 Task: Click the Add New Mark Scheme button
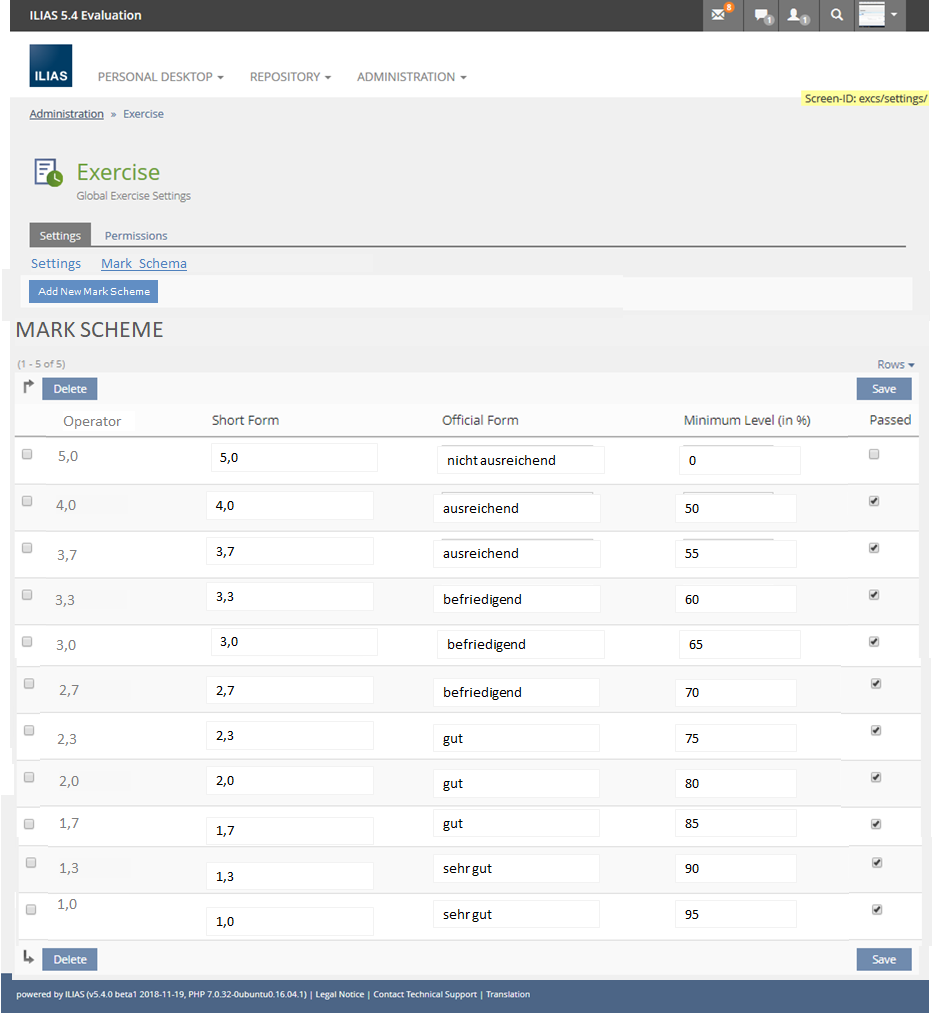94,292
